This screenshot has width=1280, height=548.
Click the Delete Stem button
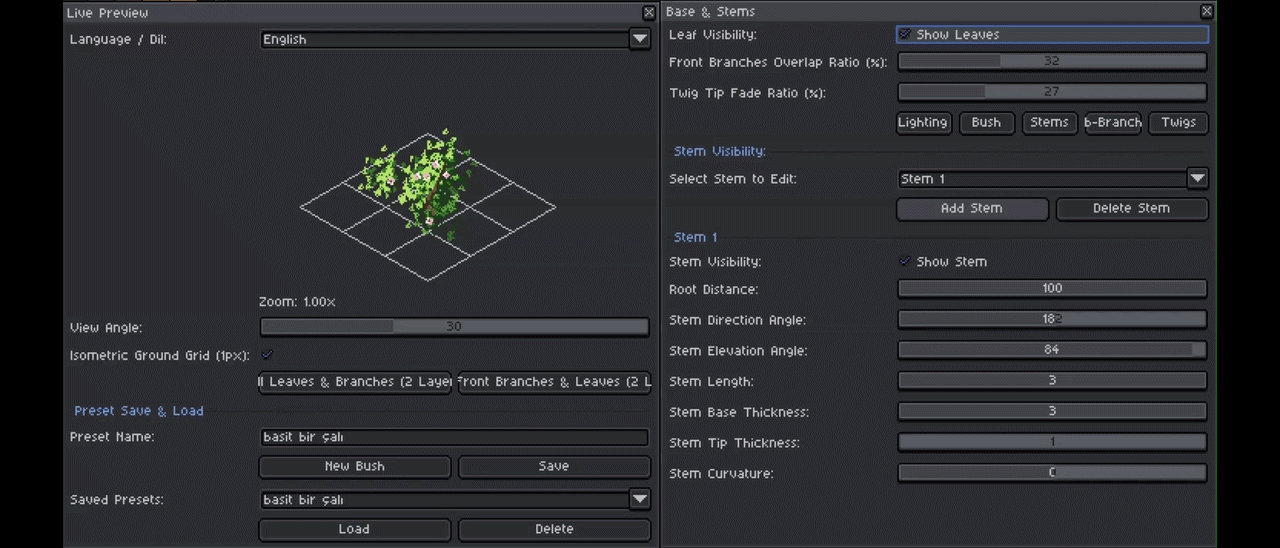[1132, 208]
